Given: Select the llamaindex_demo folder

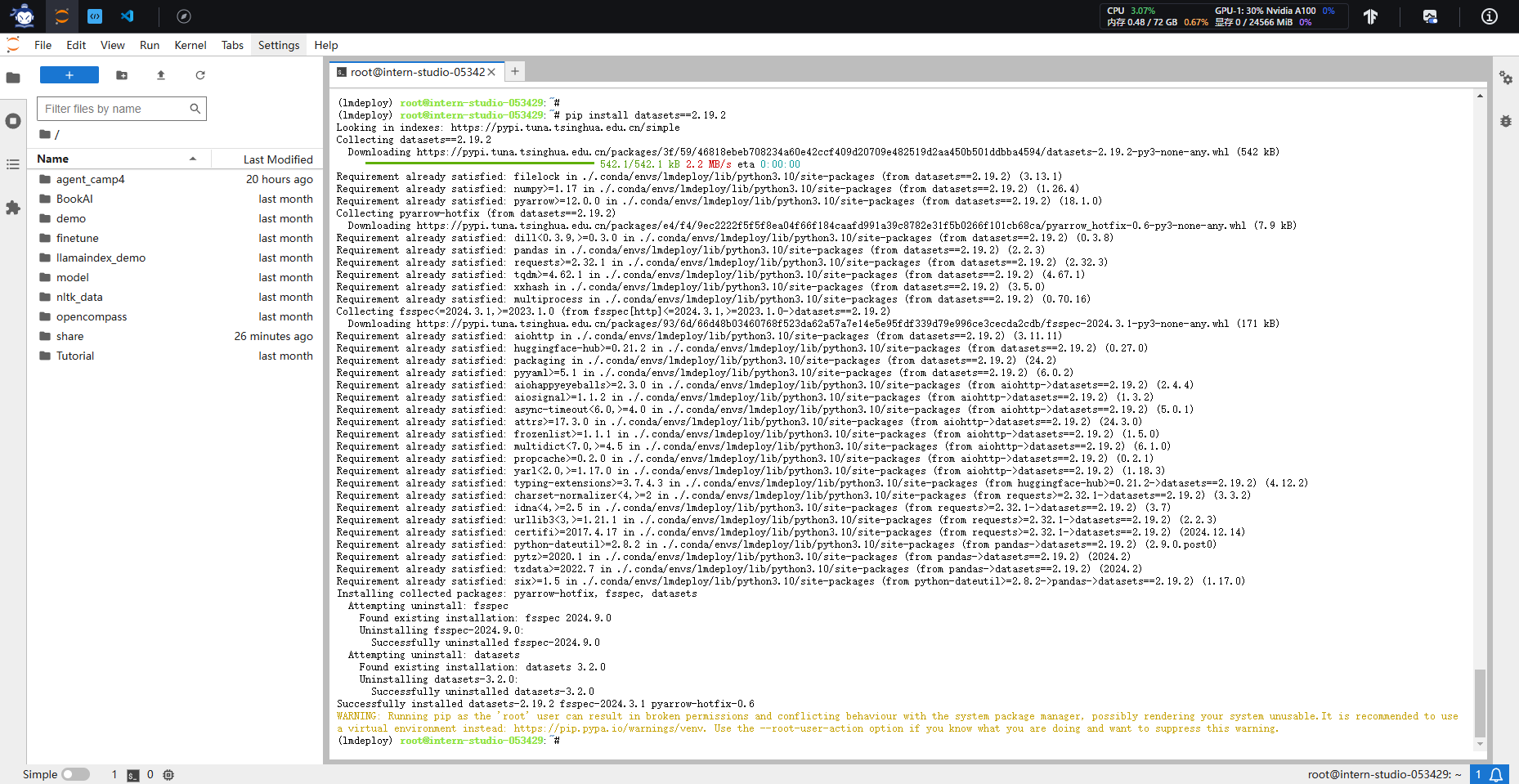Looking at the screenshot, I should pyautogui.click(x=175, y=258).
